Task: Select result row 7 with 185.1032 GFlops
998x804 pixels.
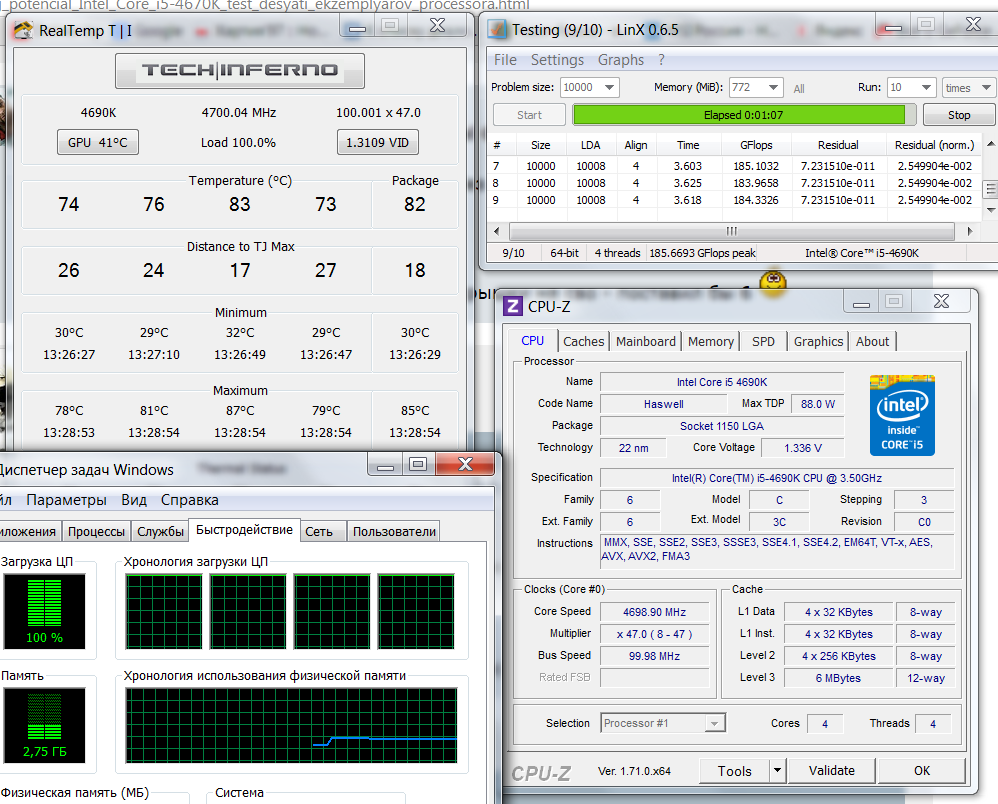Action: pos(735,166)
